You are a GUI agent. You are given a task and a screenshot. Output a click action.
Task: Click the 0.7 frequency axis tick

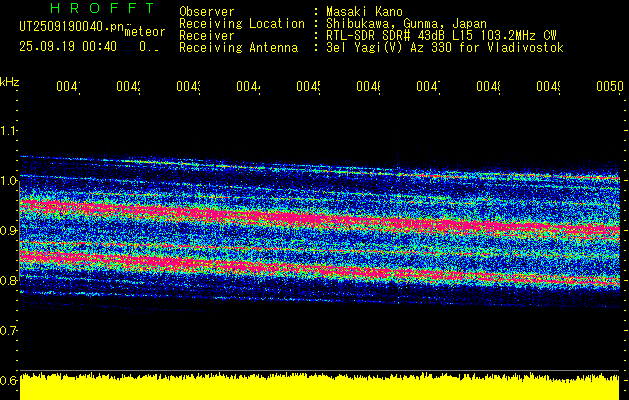pyautogui.click(x=10, y=331)
